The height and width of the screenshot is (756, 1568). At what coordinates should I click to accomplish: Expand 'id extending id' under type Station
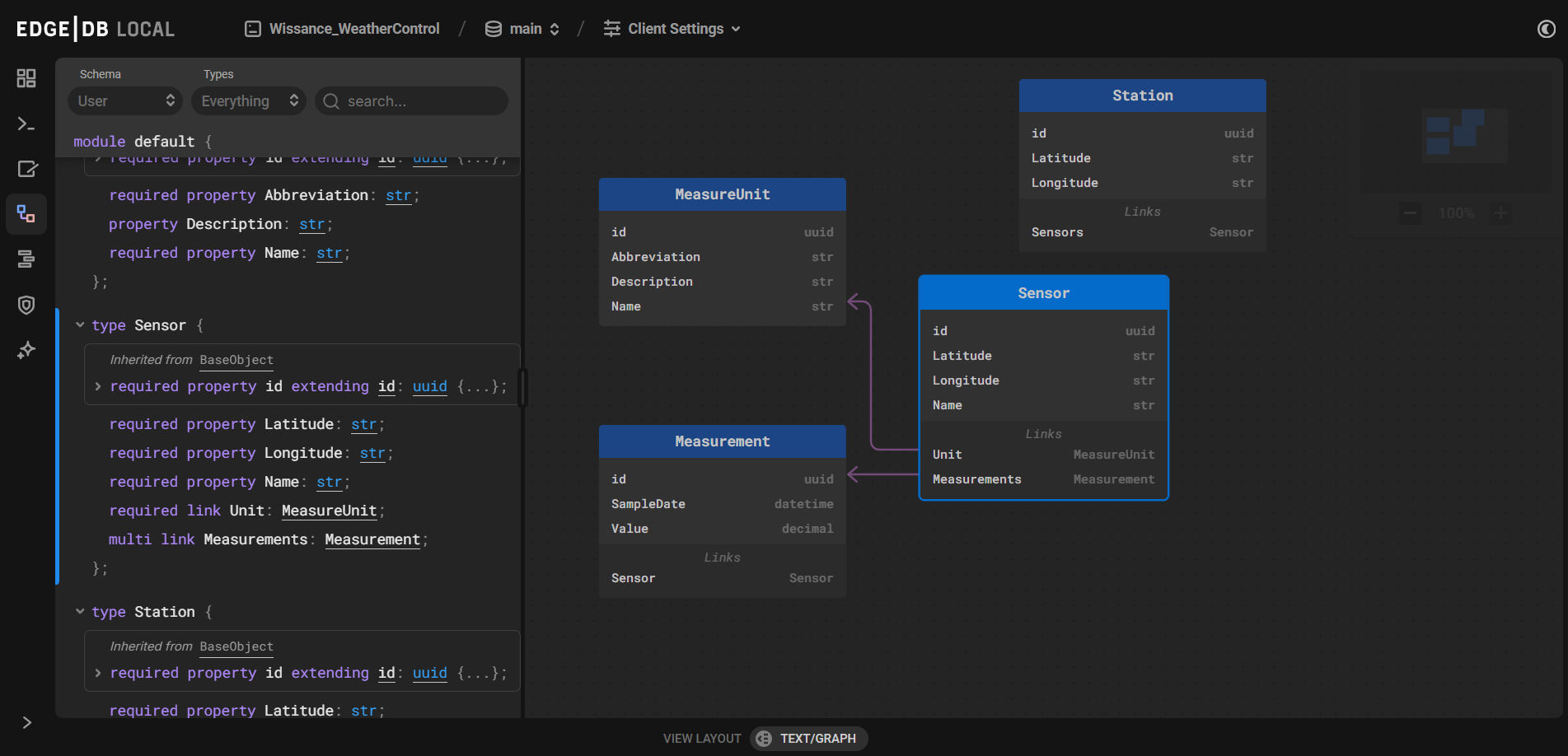click(97, 673)
